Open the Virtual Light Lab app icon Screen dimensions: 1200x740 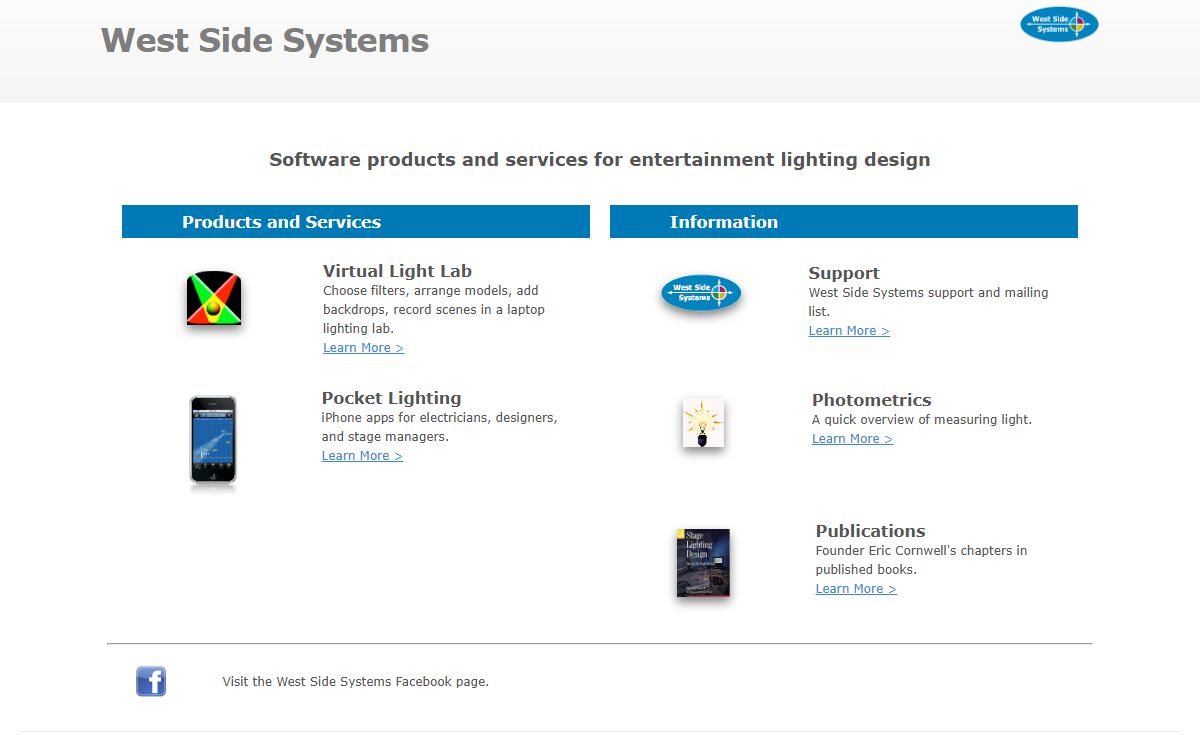pyautogui.click(x=214, y=299)
